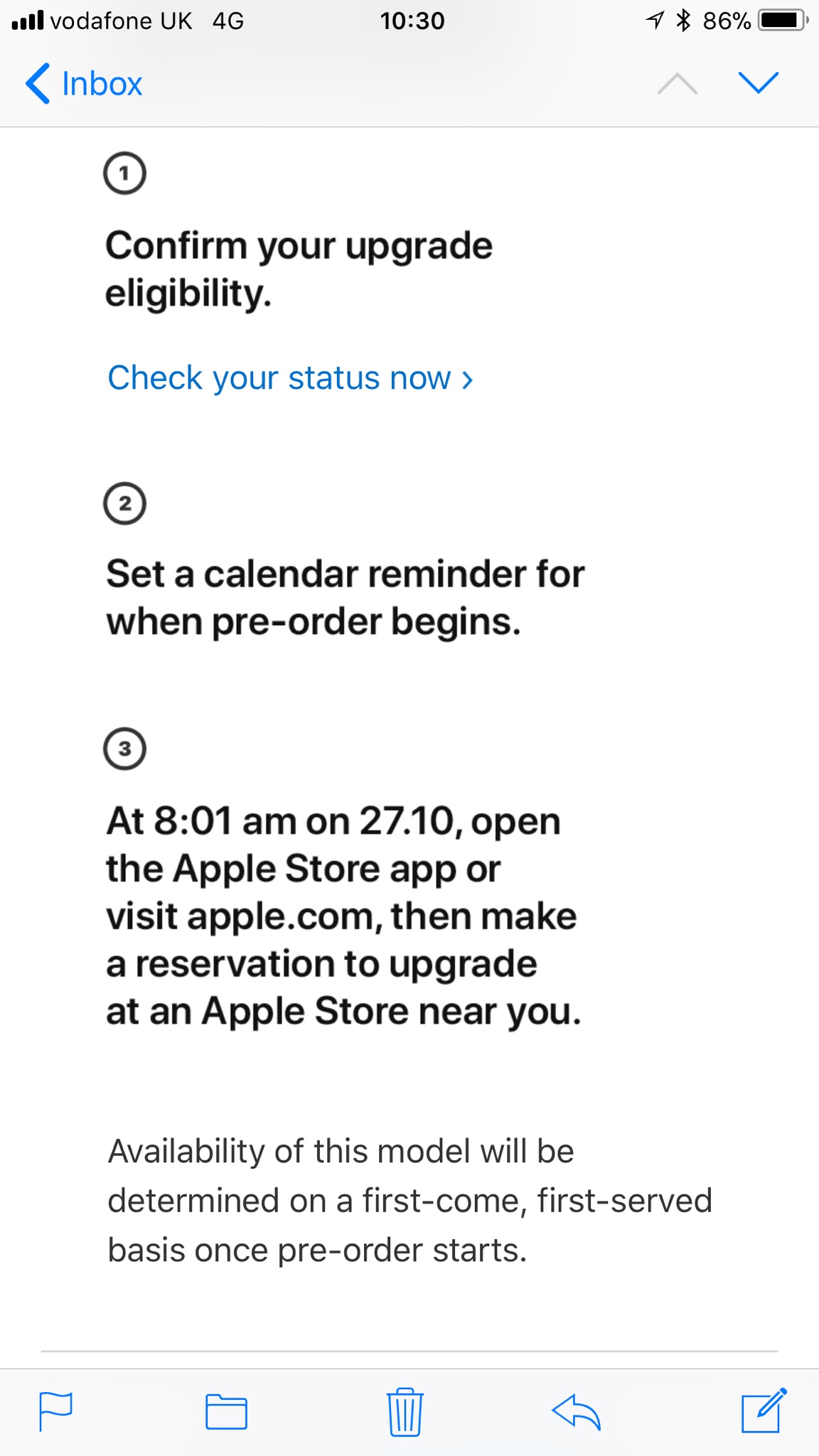
Task: Tap the cellular signal bars
Action: 28,21
